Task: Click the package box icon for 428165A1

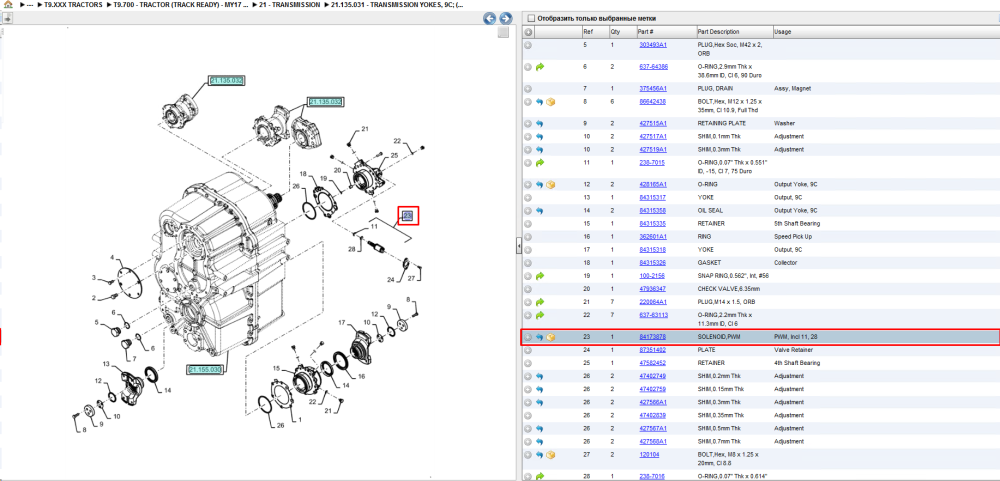Action: (x=550, y=184)
